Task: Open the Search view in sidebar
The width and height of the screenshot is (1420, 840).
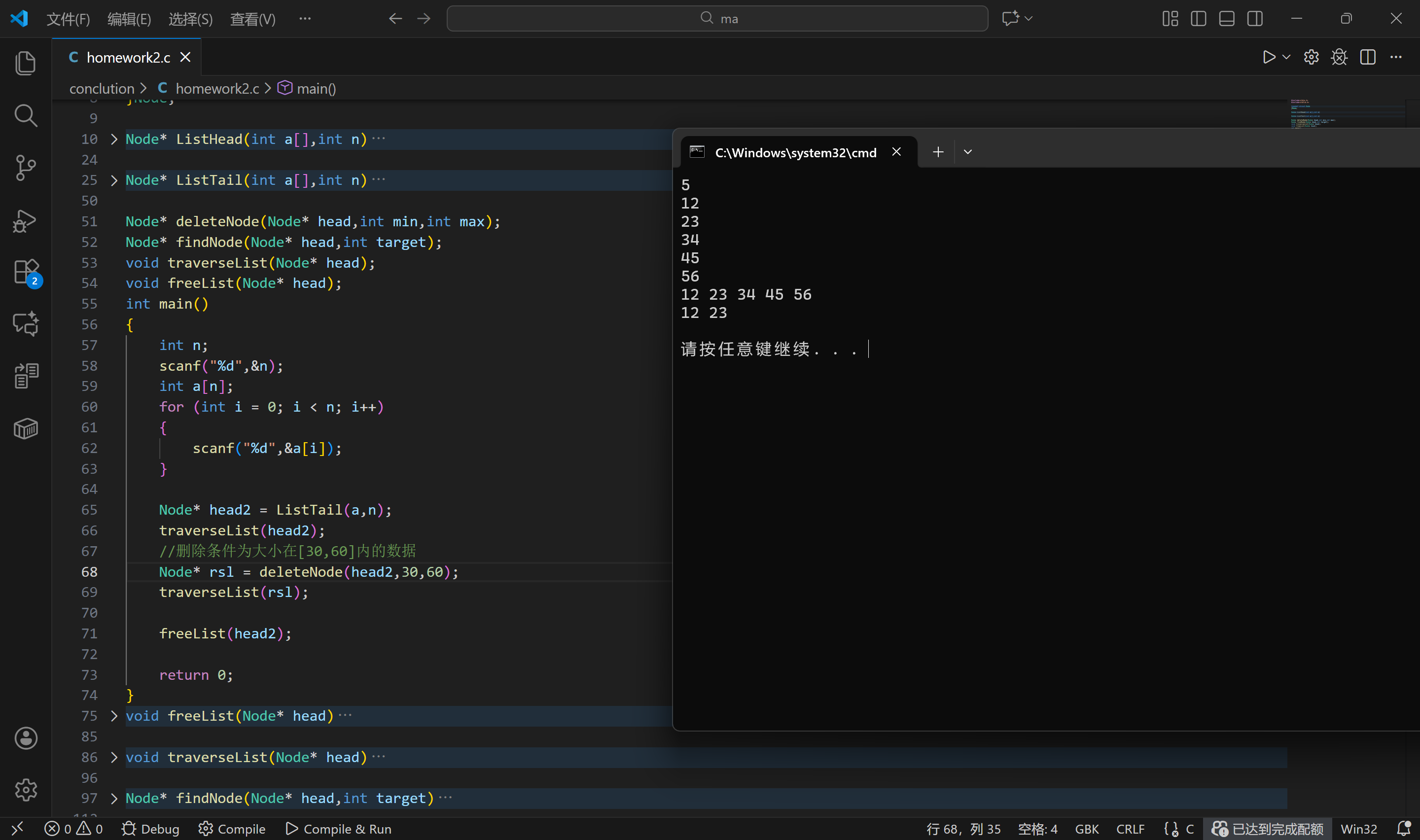Action: pyautogui.click(x=26, y=115)
